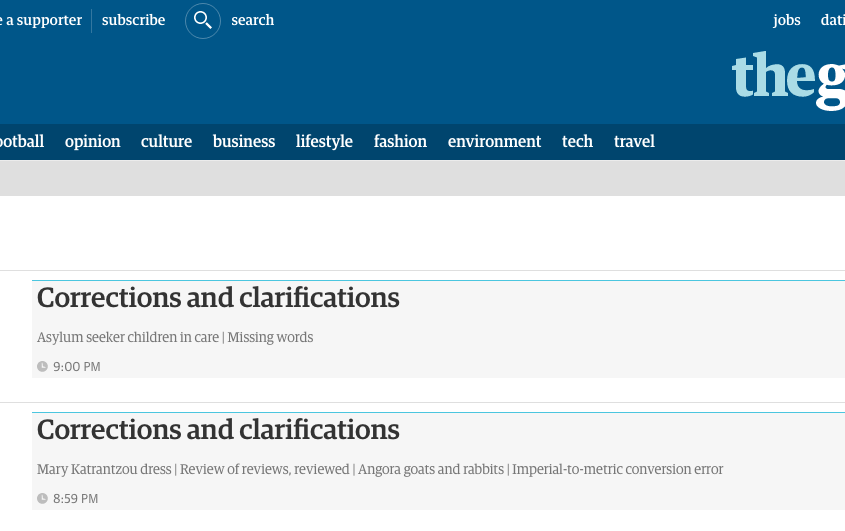Click the clock icon beside 8:59 PM

pos(42,499)
